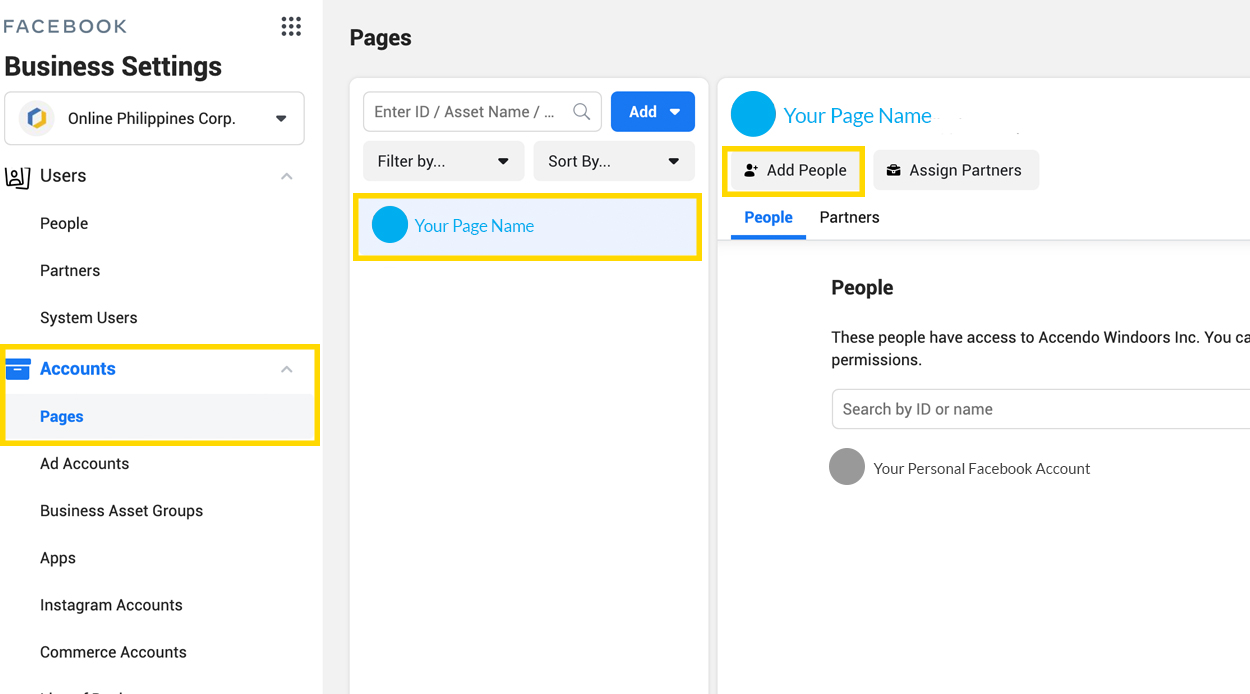Open Ad Accounts in the sidebar

coord(84,464)
